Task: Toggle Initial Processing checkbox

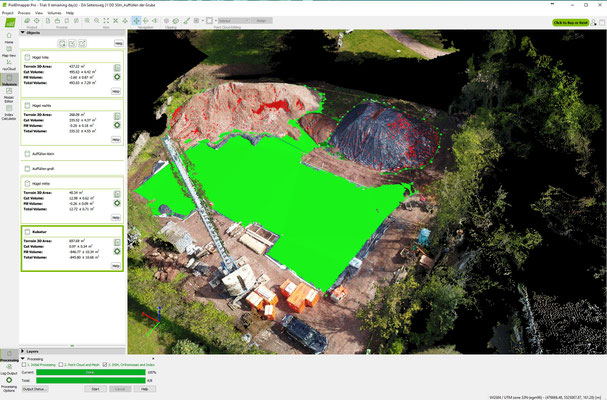Action: (x=24, y=365)
